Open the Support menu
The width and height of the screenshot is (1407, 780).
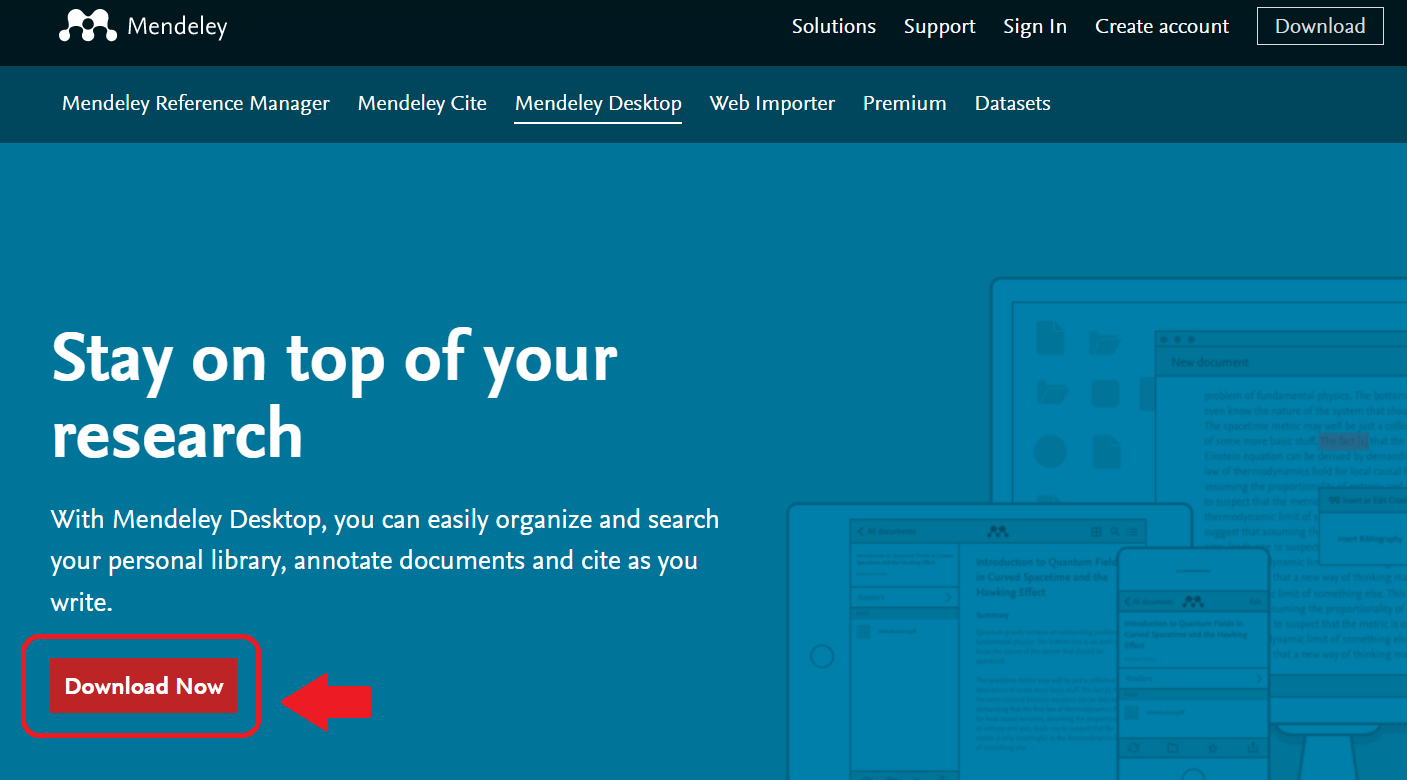pos(939,27)
